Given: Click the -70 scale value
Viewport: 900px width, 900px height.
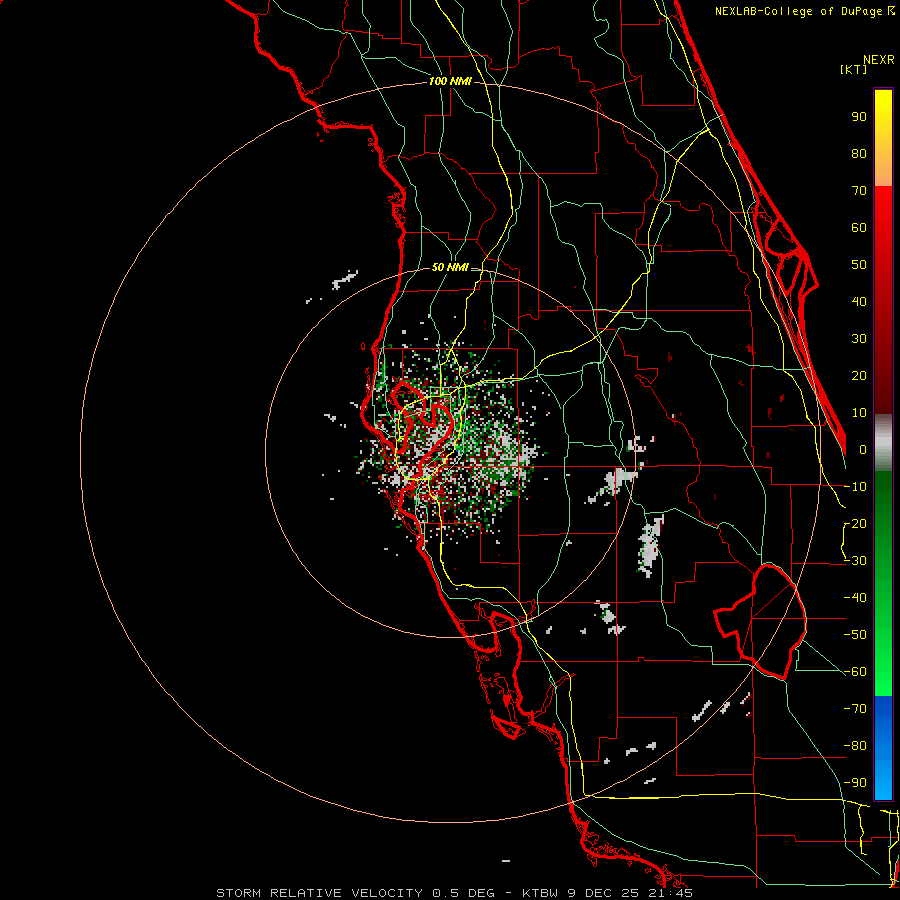Looking at the screenshot, I should (855, 709).
